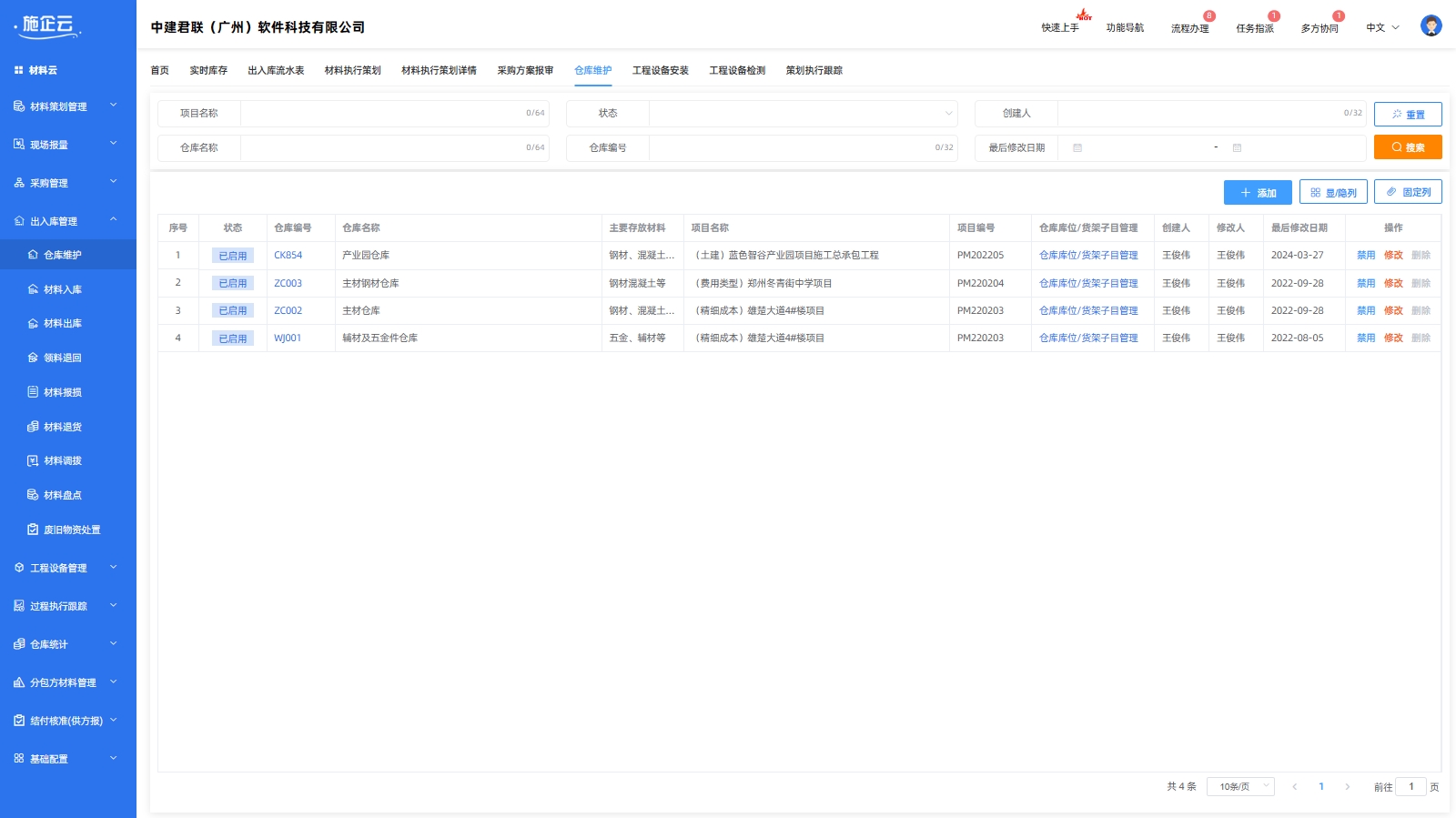The height and width of the screenshot is (818, 1456).
Task: Click the 废旧物资处置 submenu icon
Action: click(33, 530)
